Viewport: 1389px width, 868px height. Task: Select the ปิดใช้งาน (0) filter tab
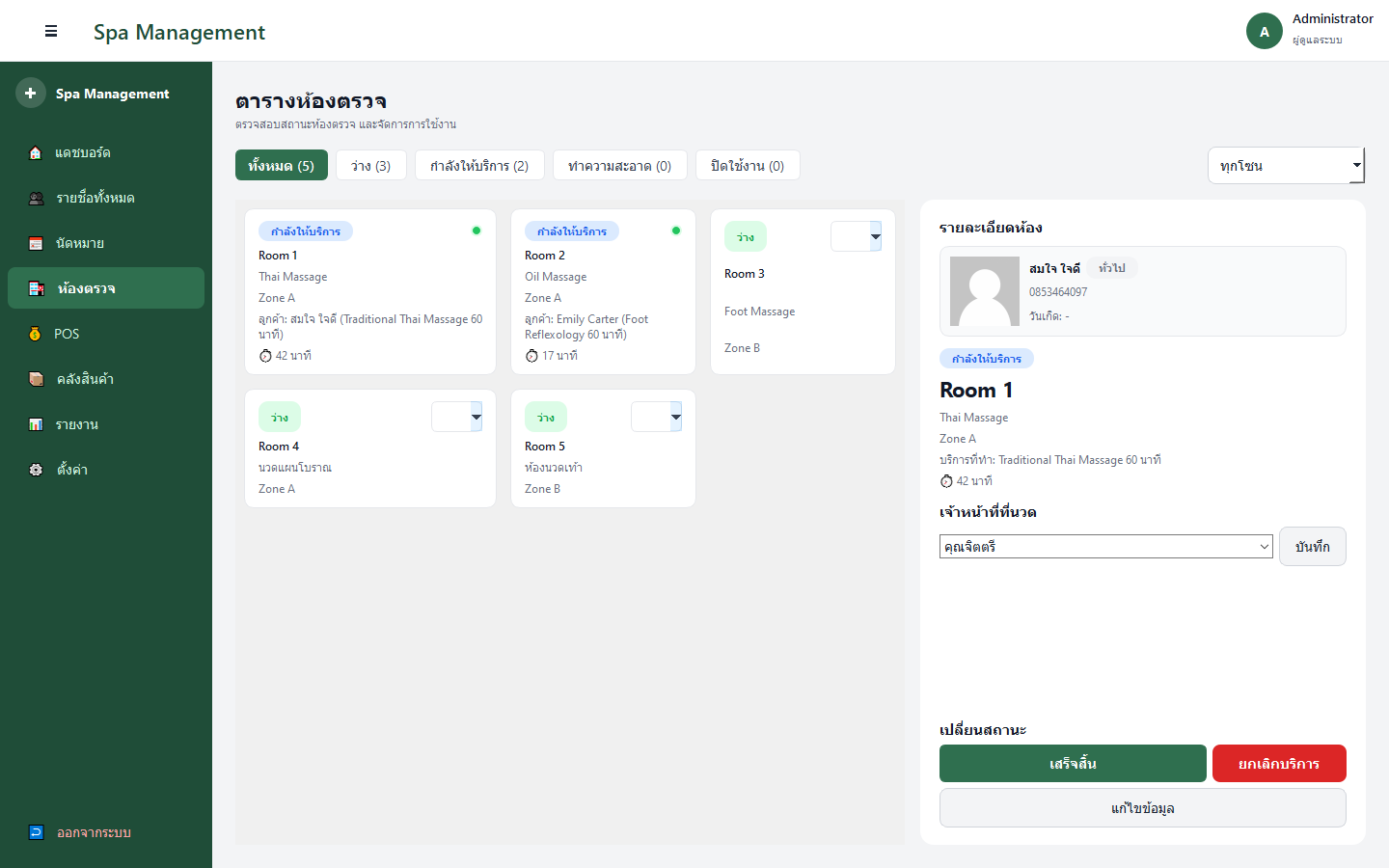[x=748, y=165]
